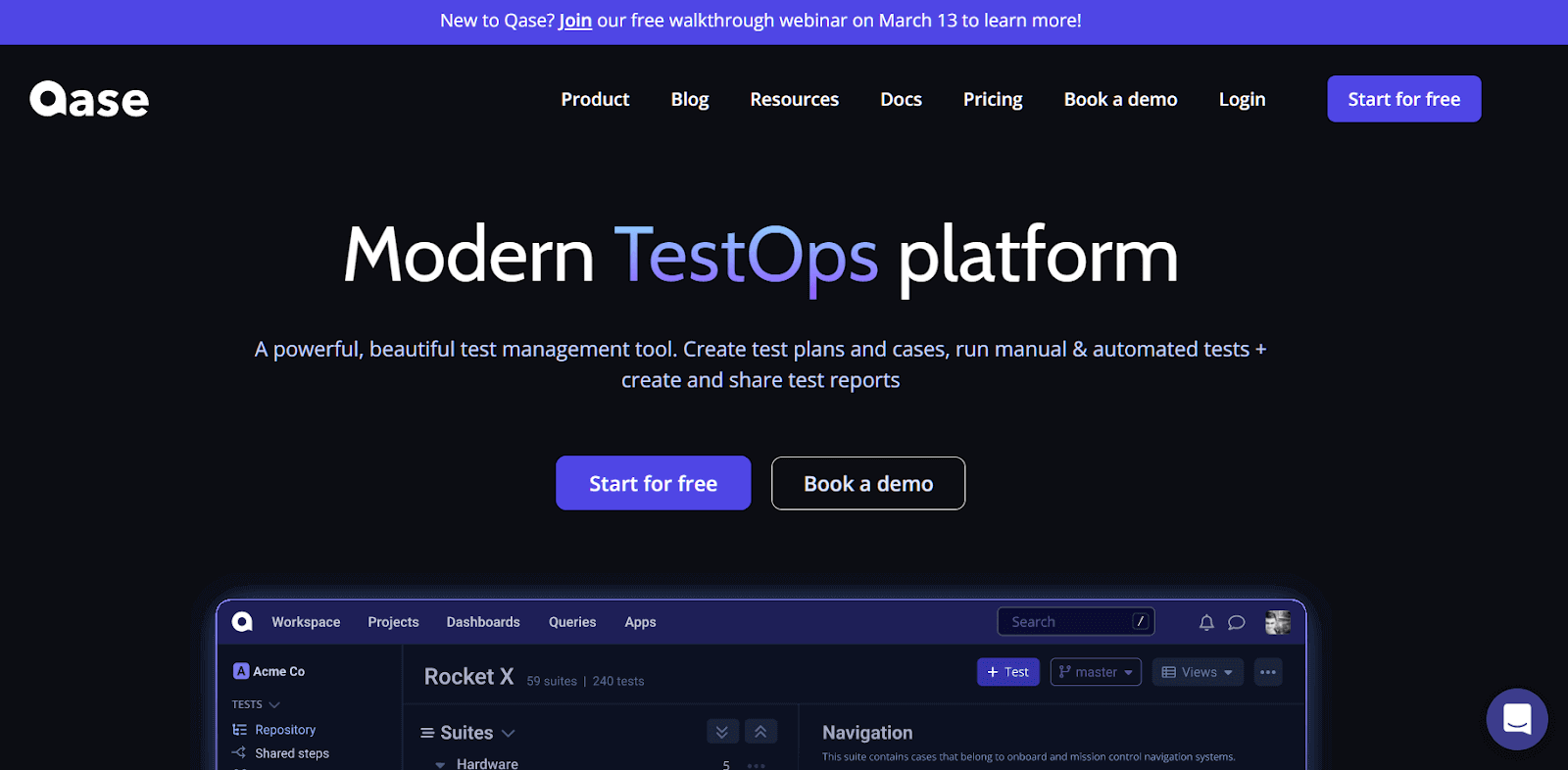Open the chat bubble icon in preview
The image size is (1568, 770).
coord(1237,622)
